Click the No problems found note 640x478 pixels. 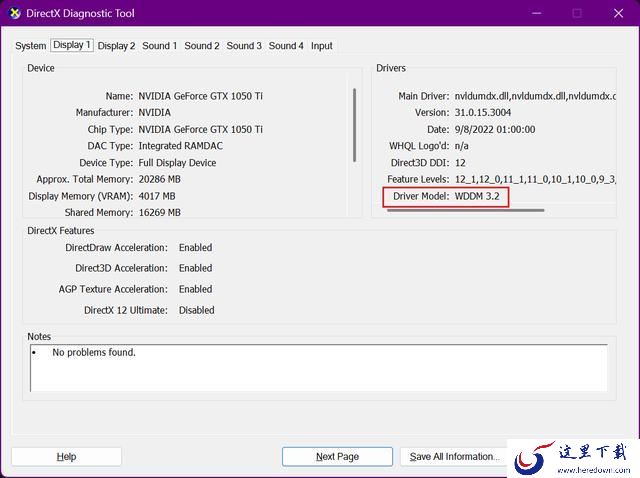coord(94,352)
